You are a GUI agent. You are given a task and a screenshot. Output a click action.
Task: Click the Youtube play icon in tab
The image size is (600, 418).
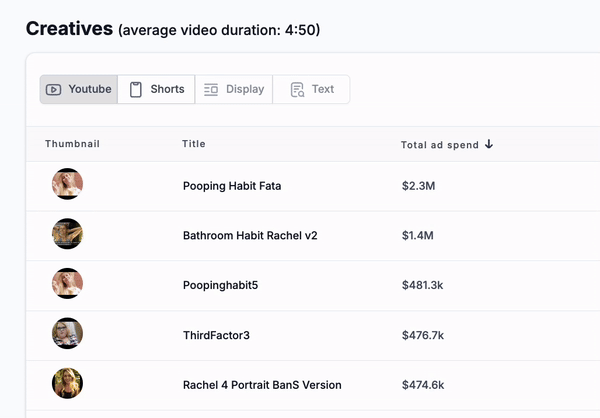(x=54, y=90)
